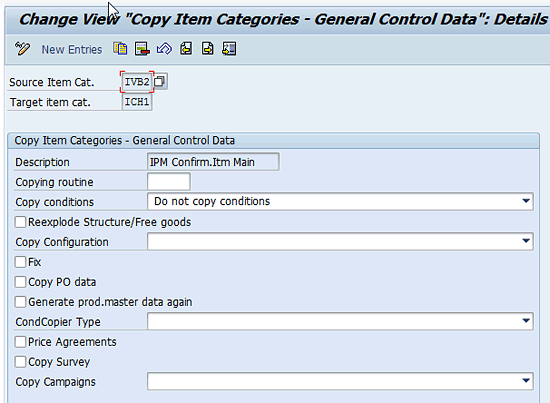Screen dimensions: 550x403
Task: Click the Other Entry position icon
Action: click(x=229, y=49)
